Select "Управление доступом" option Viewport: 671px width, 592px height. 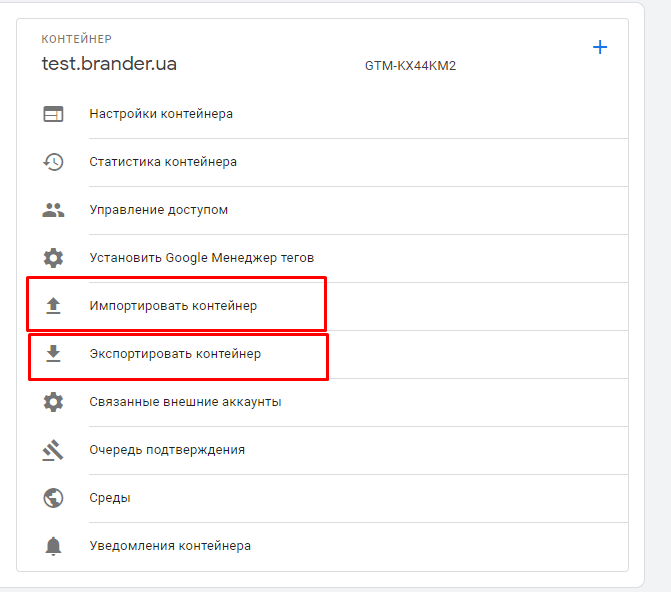tap(158, 210)
